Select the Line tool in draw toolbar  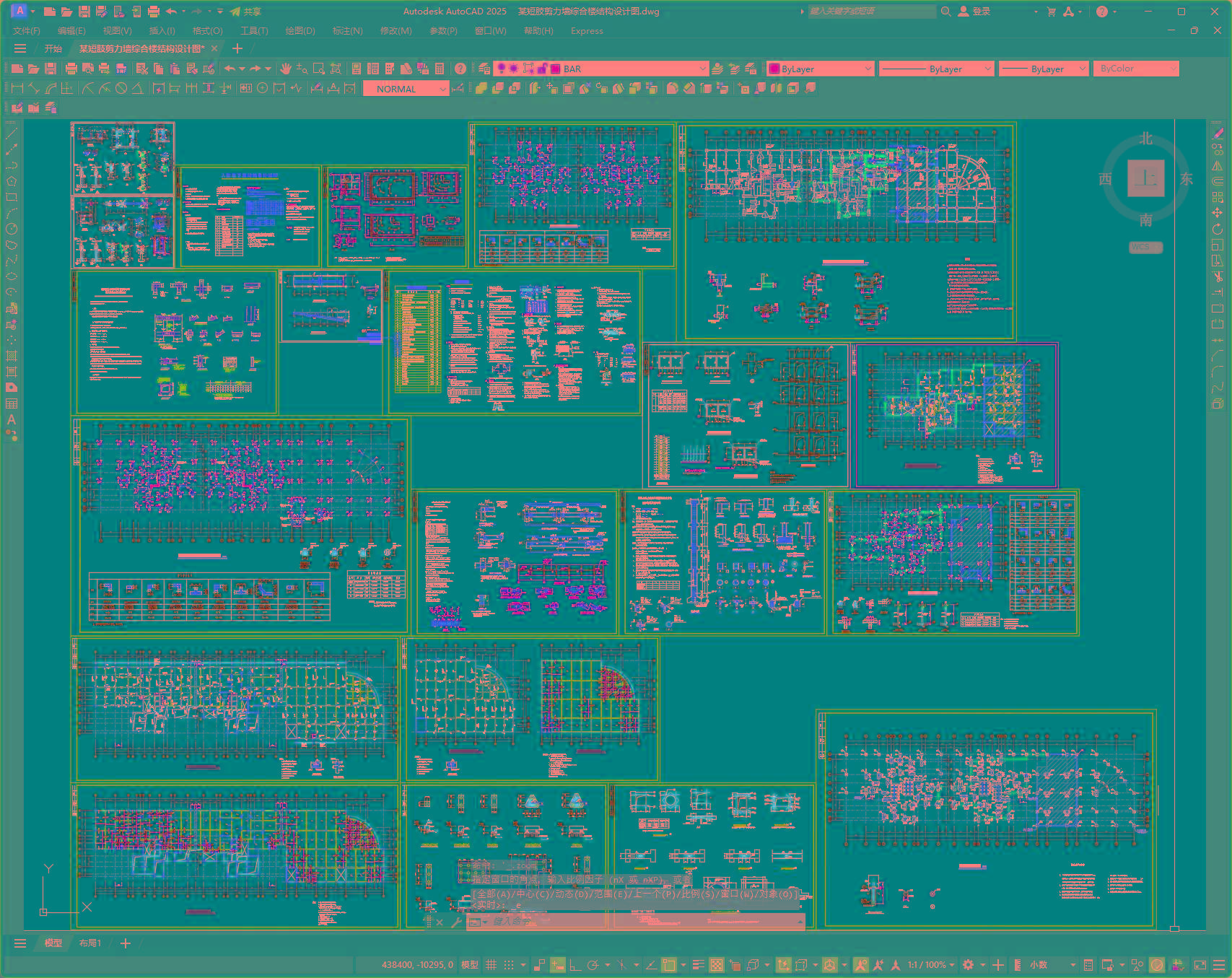[x=12, y=134]
